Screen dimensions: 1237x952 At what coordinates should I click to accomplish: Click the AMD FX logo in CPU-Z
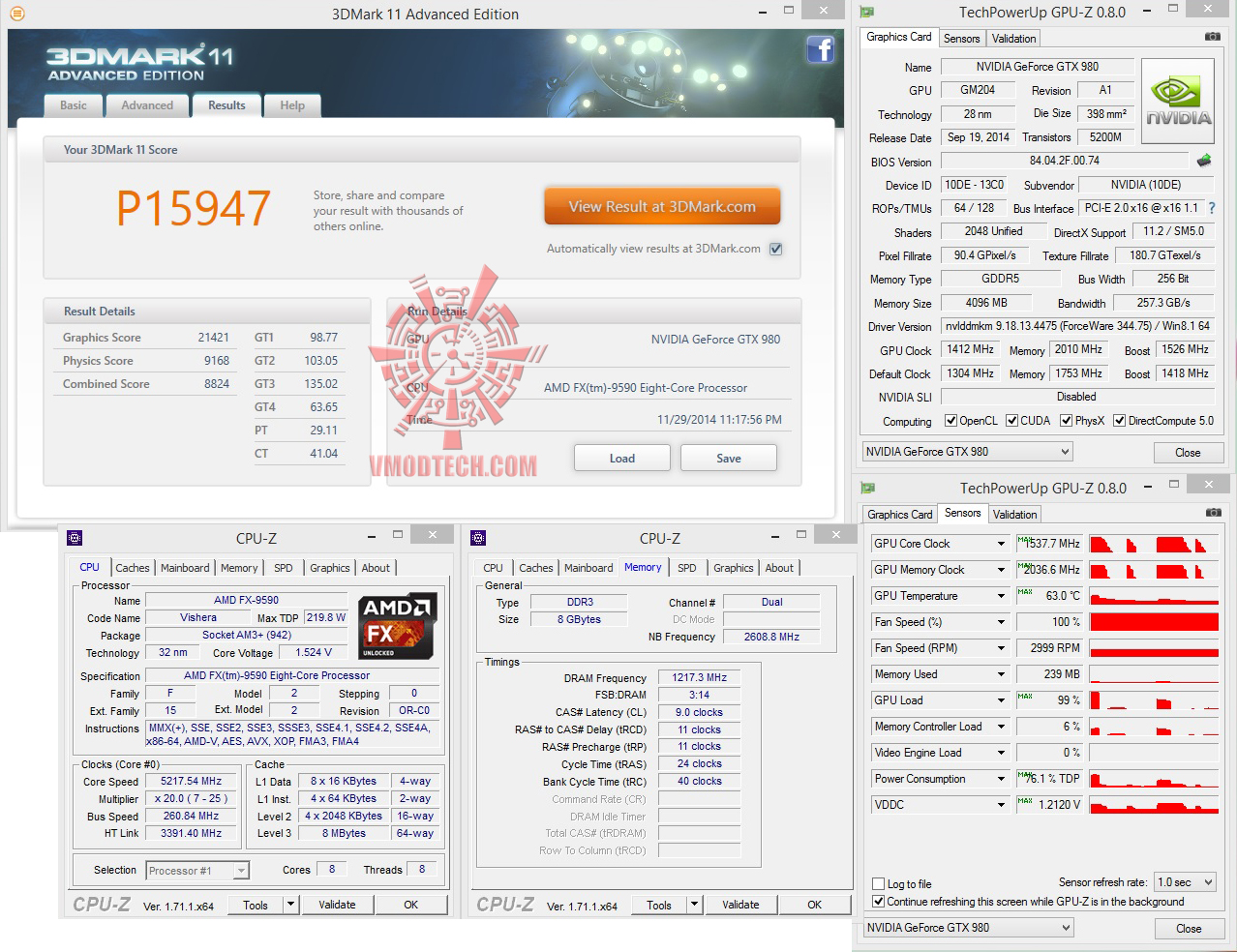coord(398,626)
